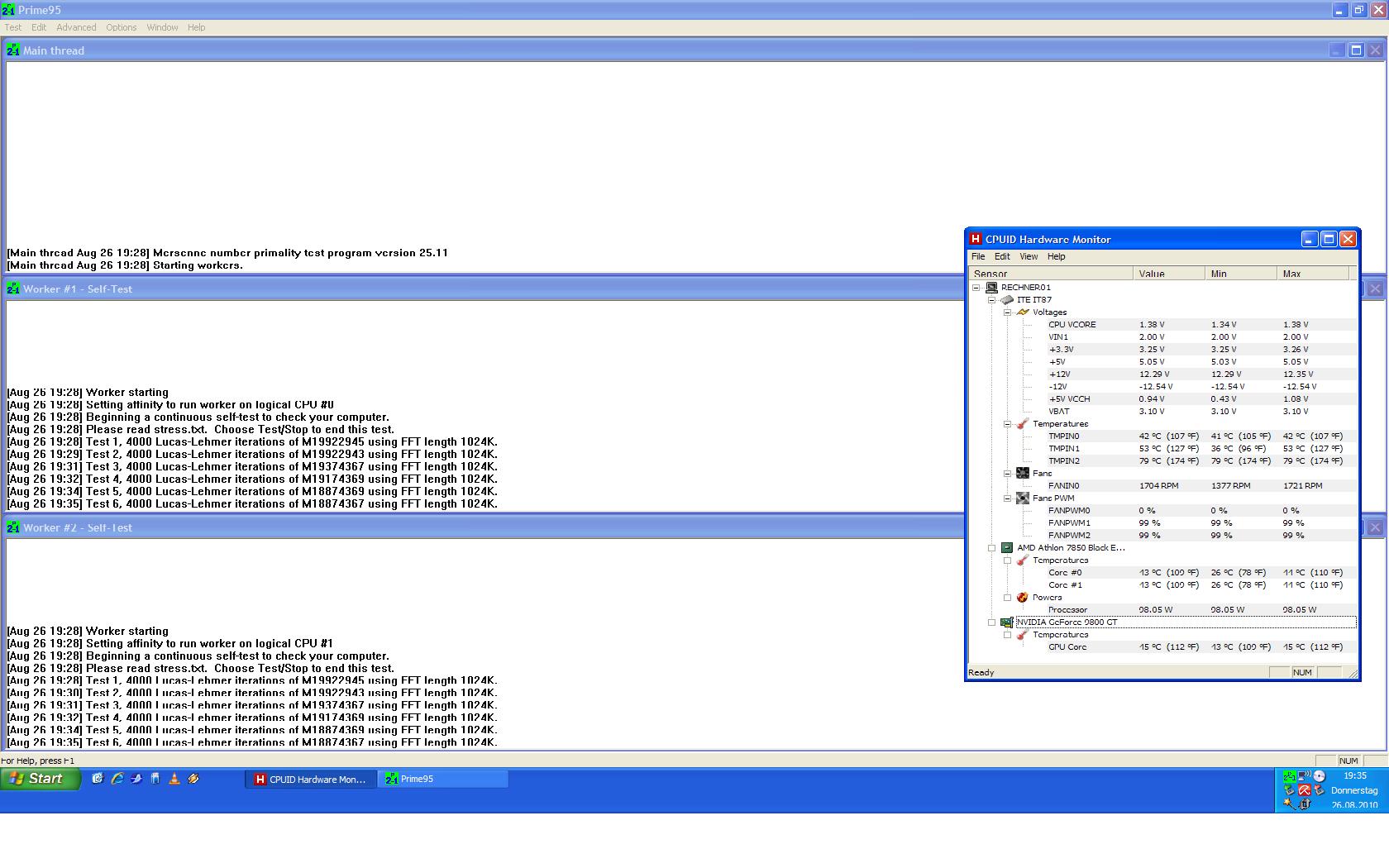Click the Main thread window title bar
This screenshot has width=1389, height=868.
point(694,50)
